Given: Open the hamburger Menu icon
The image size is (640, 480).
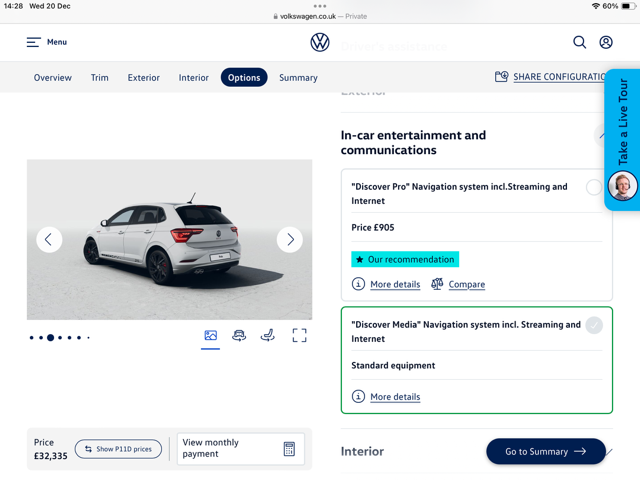Looking at the screenshot, I should [x=33, y=42].
